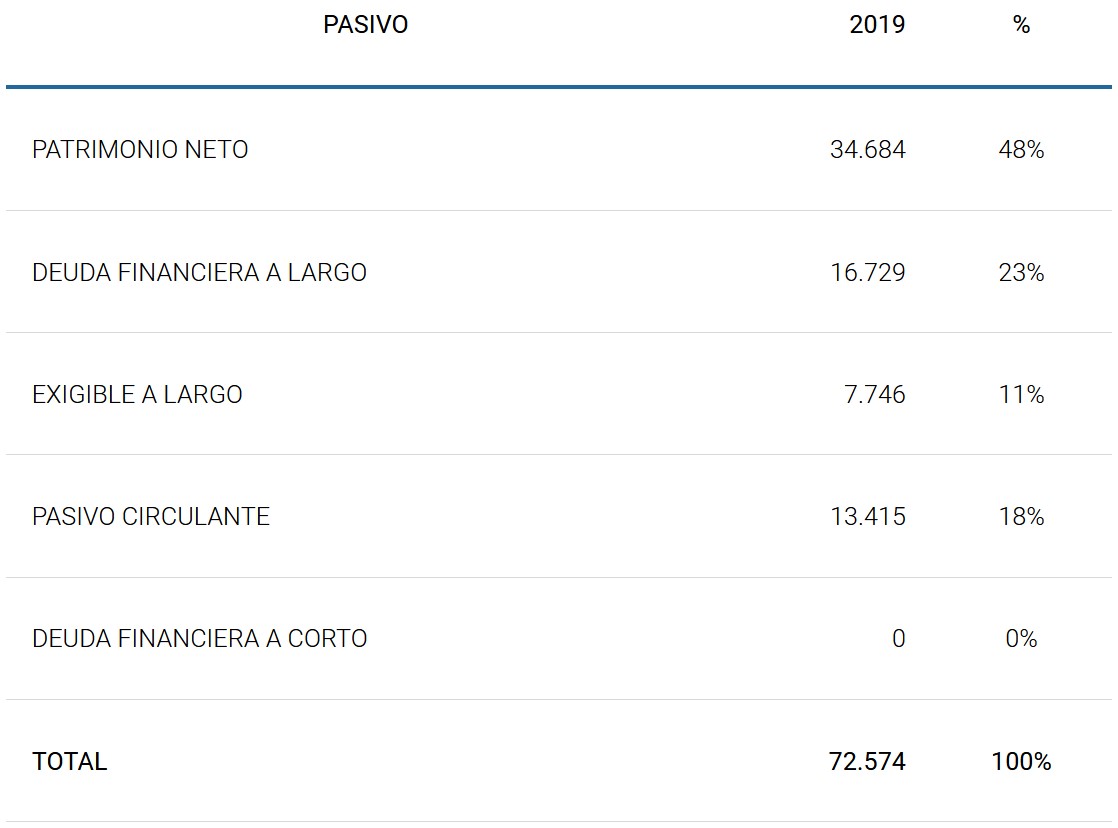Click the 100% total percentage
The width and height of the screenshot is (1118, 828).
point(1021,761)
